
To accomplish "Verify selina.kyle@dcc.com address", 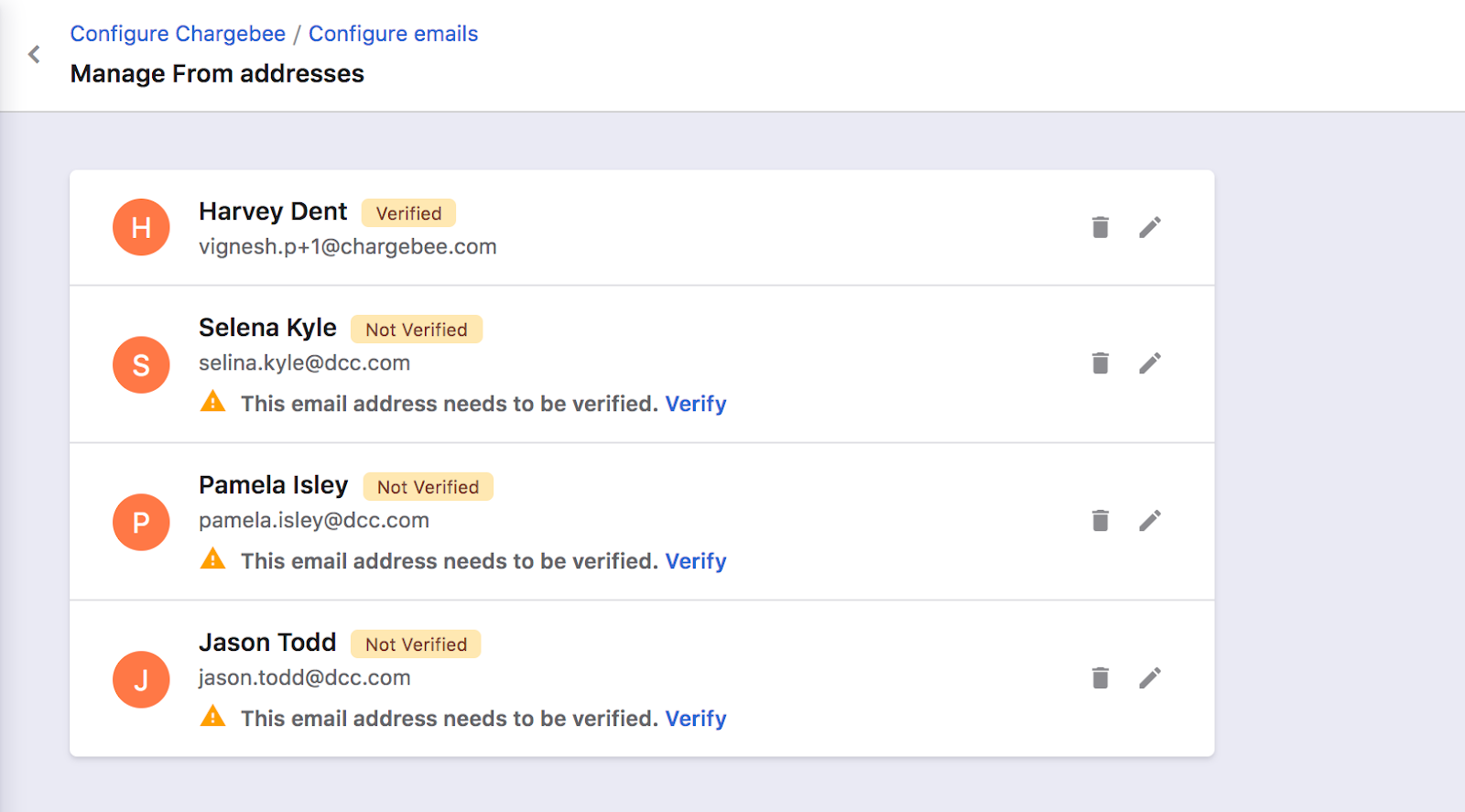I will 695,404.
